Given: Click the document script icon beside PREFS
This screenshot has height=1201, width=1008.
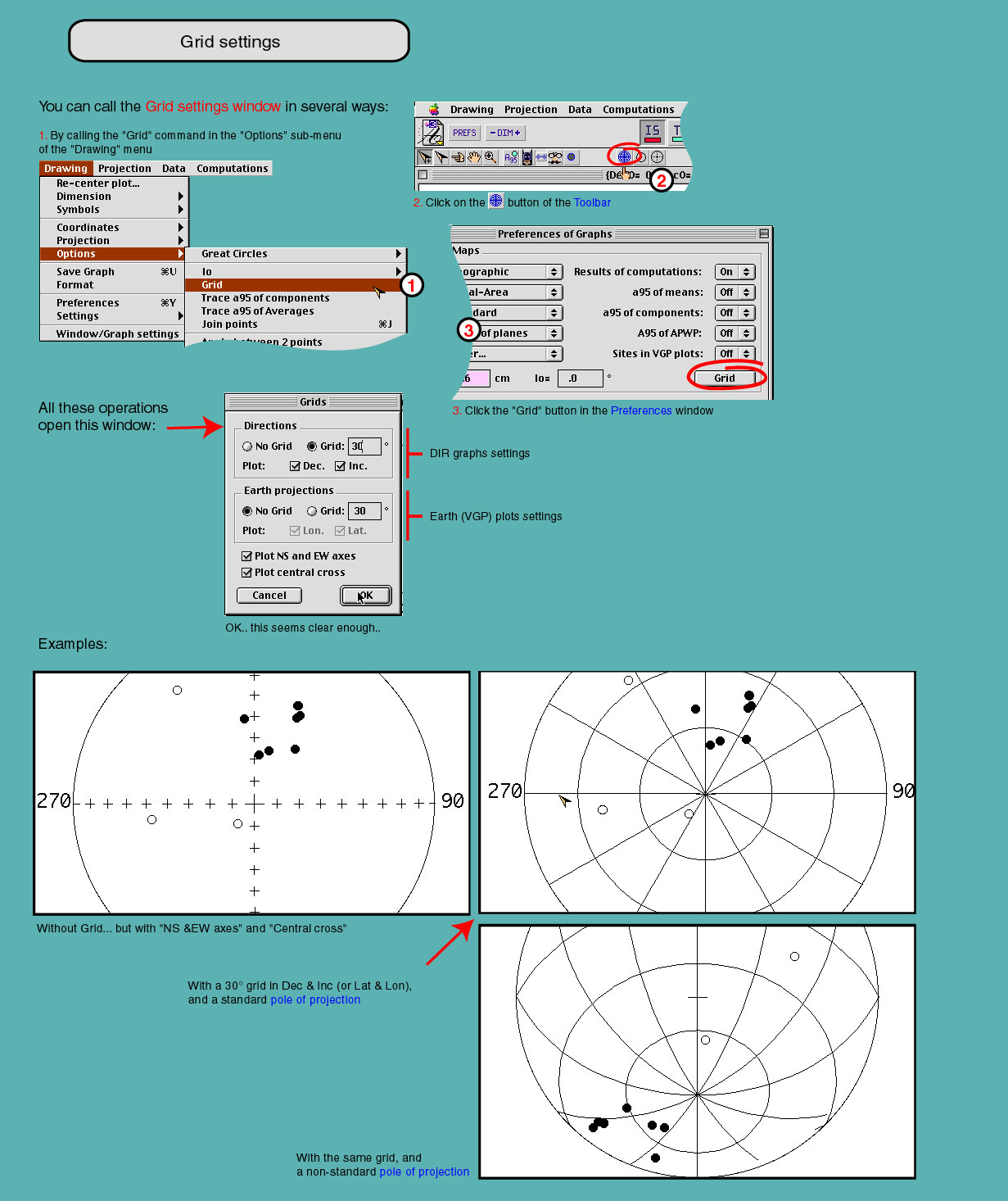Looking at the screenshot, I should point(432,132).
